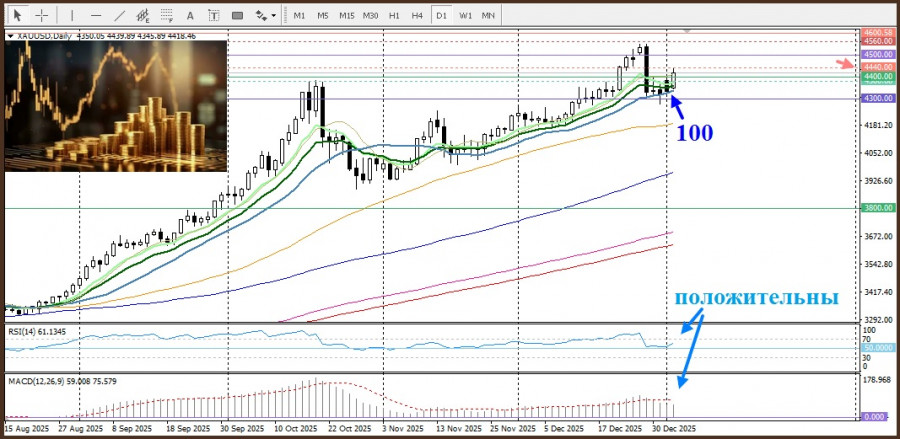Select the gray rectangle shape tool
The width and height of the screenshot is (900, 439).
(x=237, y=15)
